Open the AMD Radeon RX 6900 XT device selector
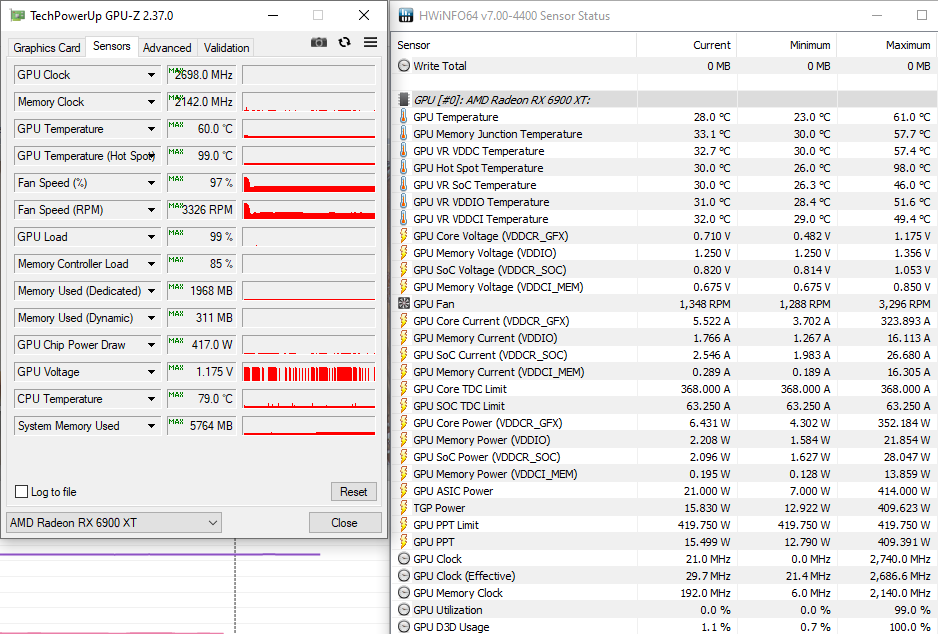Screen dimensions: 938x634 pyautogui.click(x=114, y=522)
